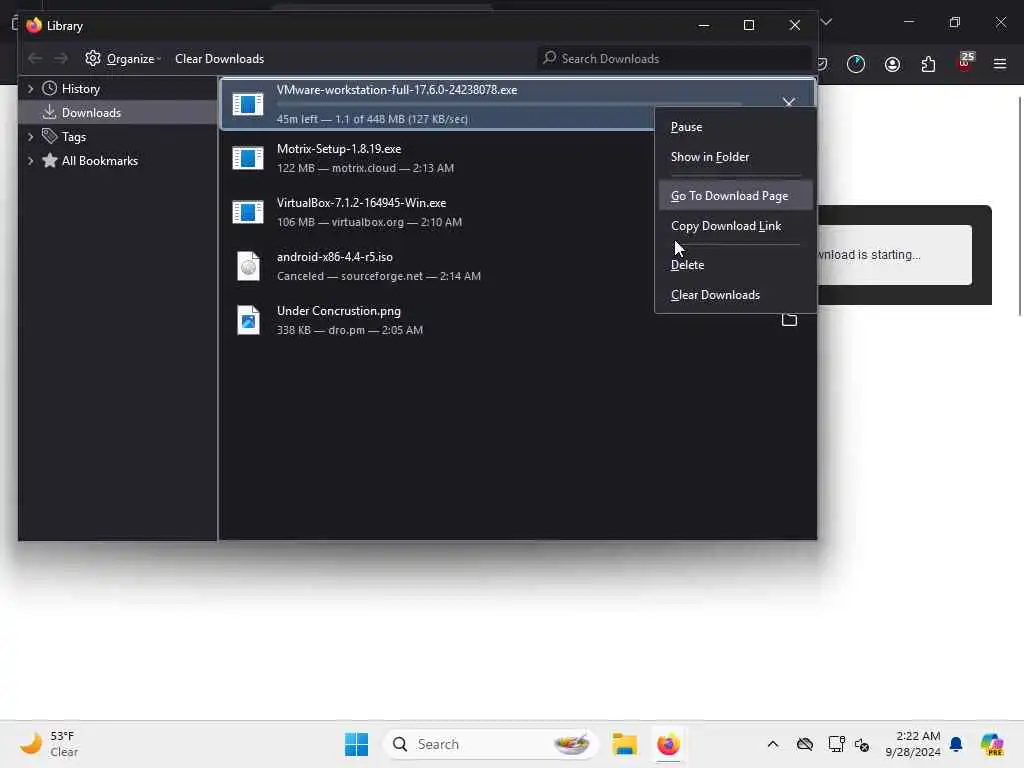The image size is (1024, 768).
Task: Click the Under Concrustion.png file icon
Action: (248, 320)
